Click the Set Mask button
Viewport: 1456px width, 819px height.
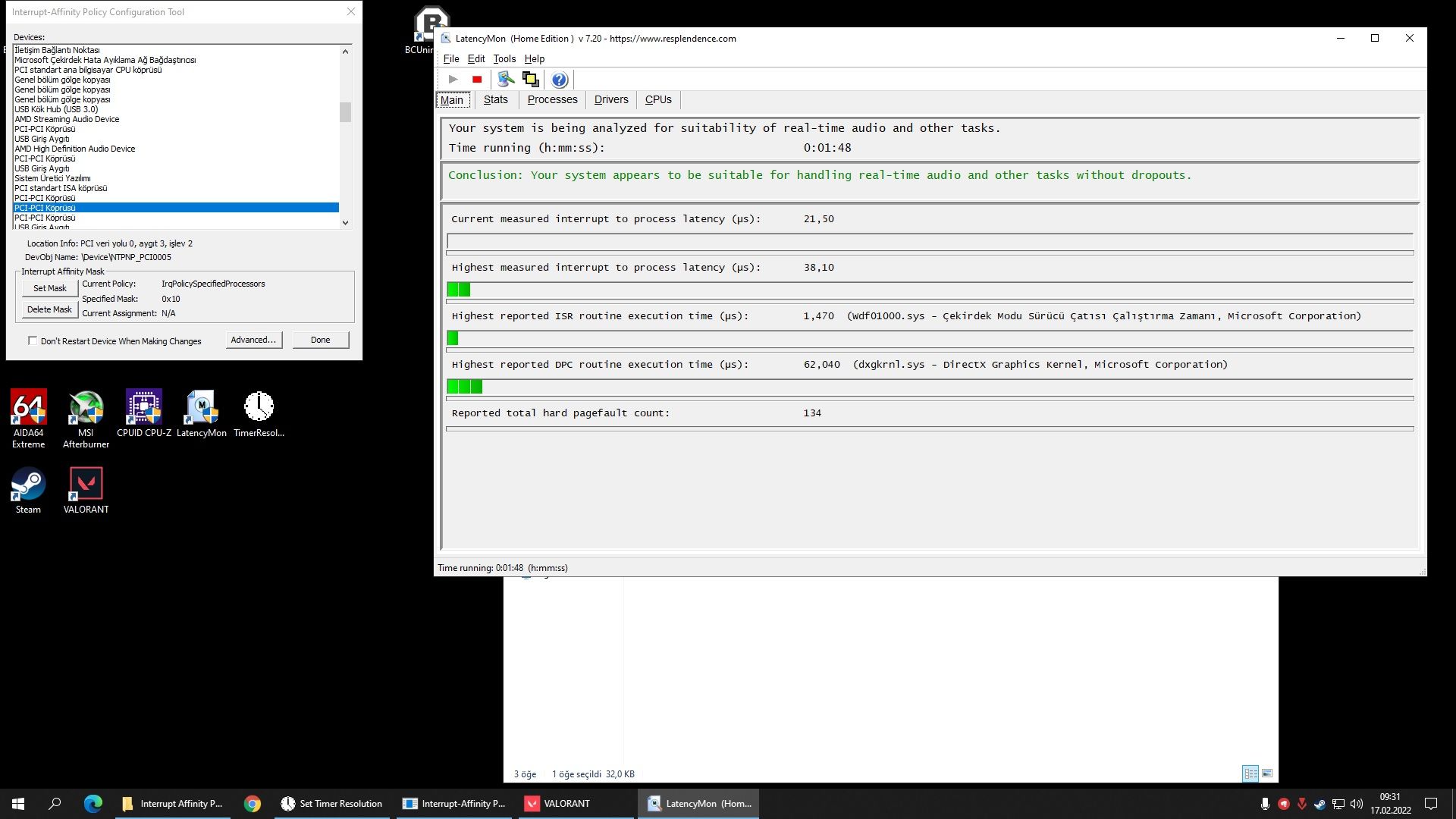tap(49, 288)
